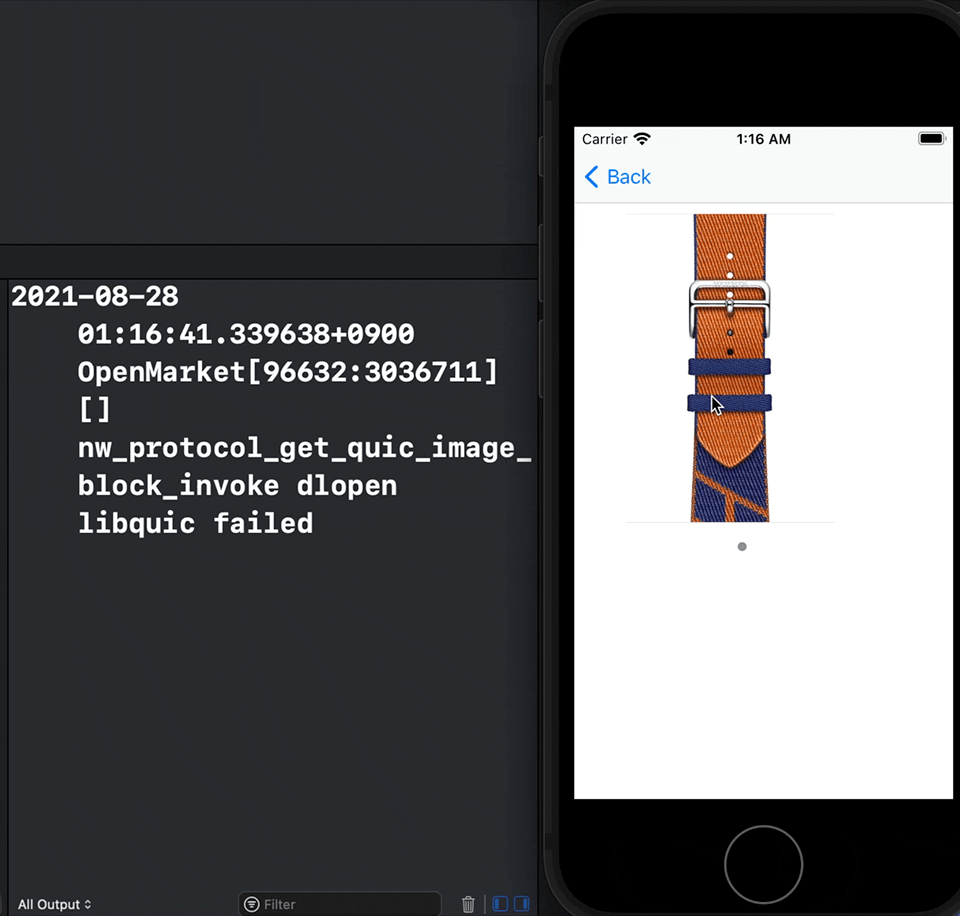Viewport: 960px width, 916px height.
Task: Open the All Output dropdown
Action: tap(54, 904)
